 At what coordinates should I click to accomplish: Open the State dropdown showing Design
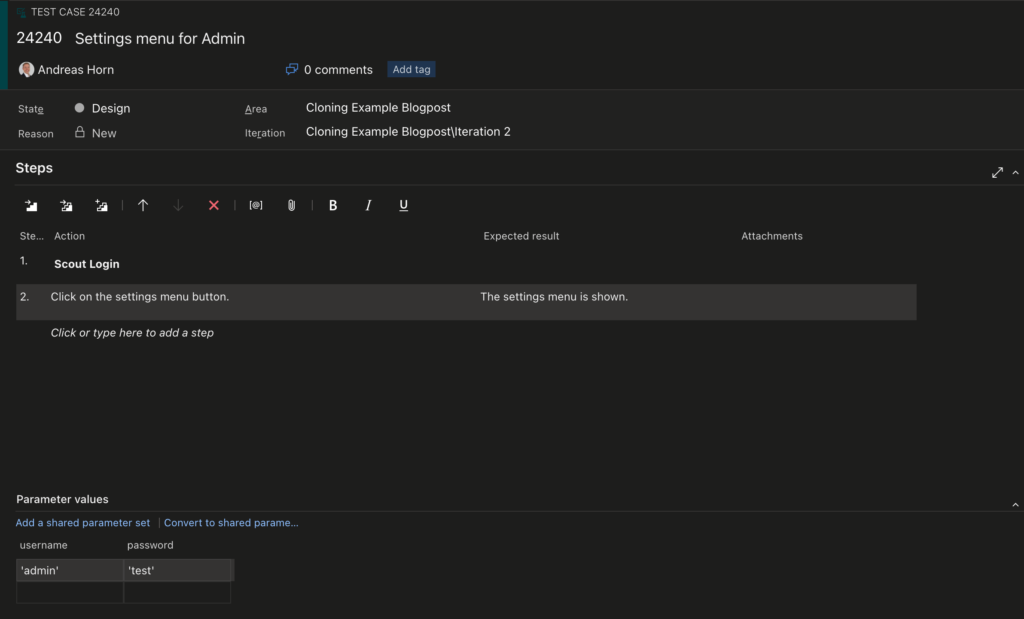click(110, 108)
